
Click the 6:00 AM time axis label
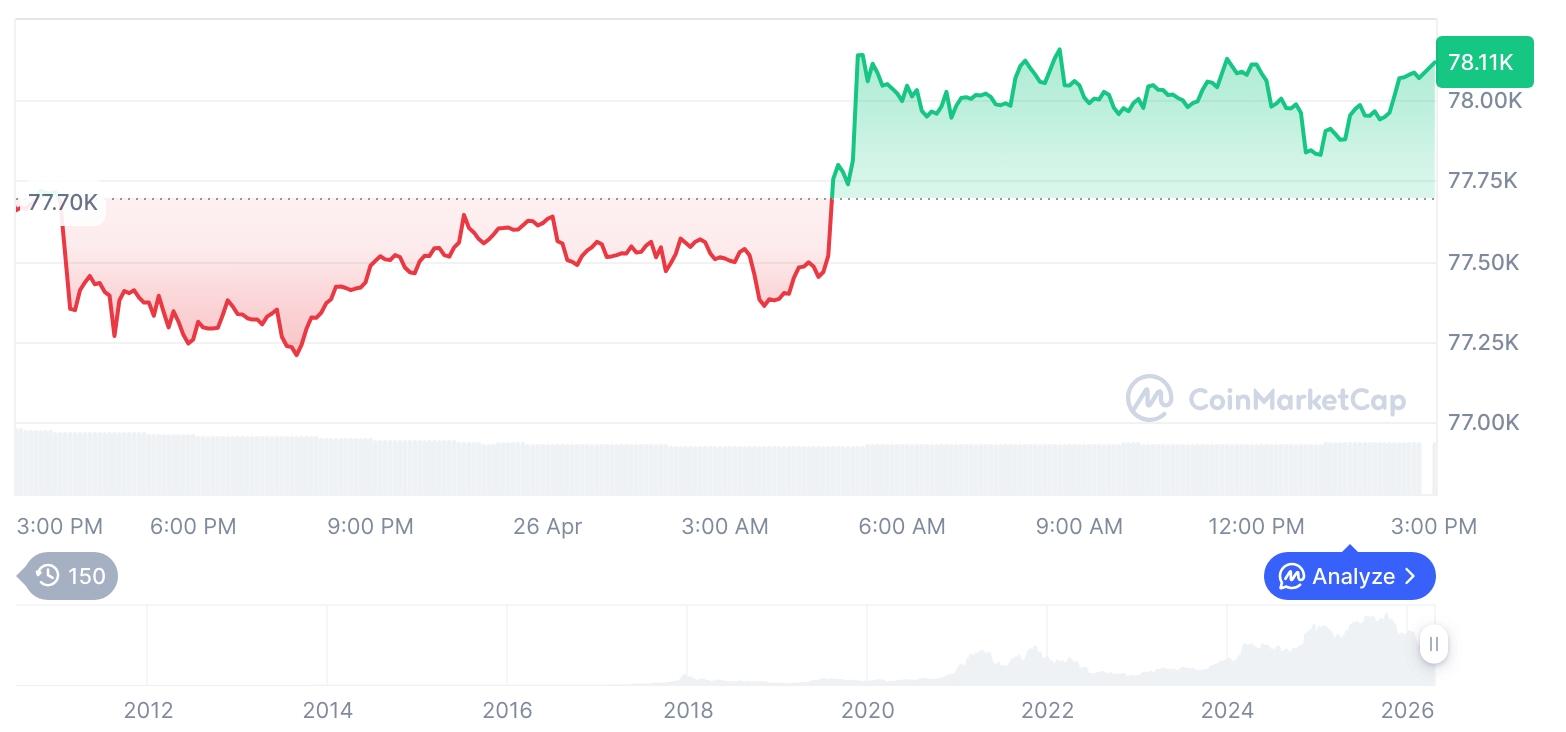902,526
